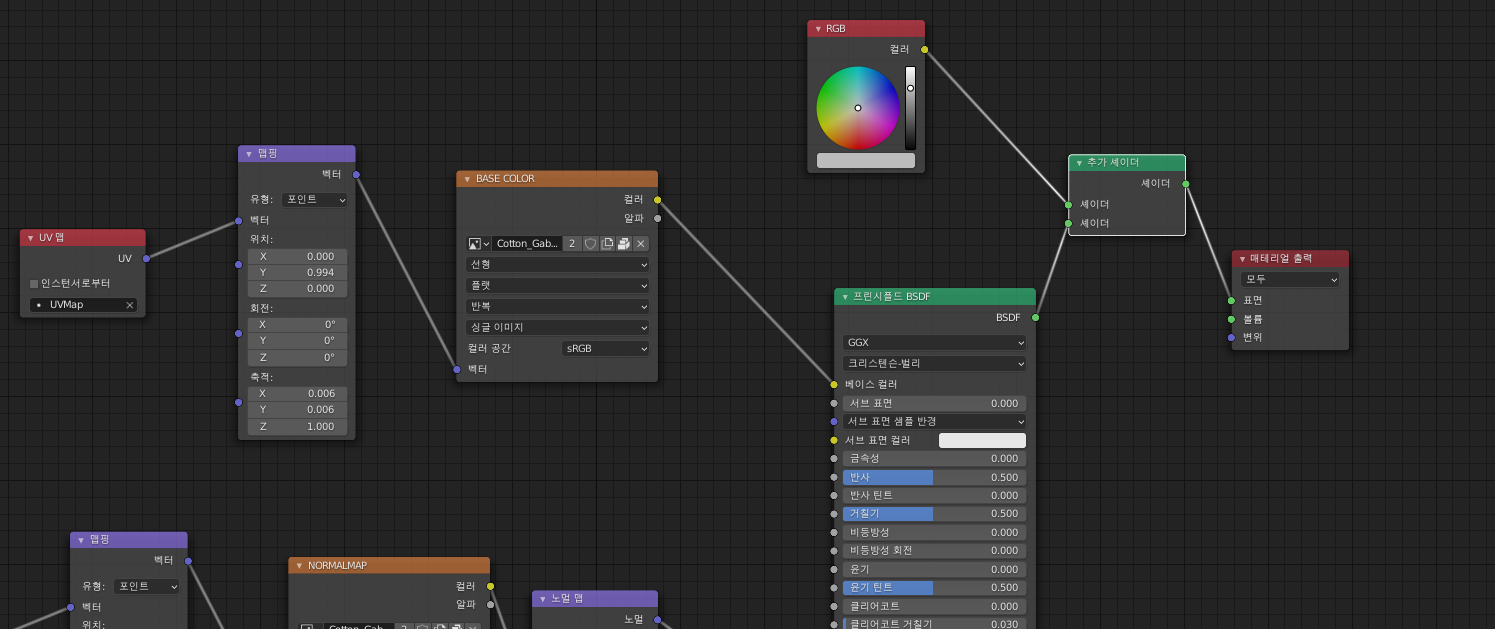Expand the 서브 표면 샘플 반경 dropdown
This screenshot has height=629, width=1495.
pyautogui.click(x=935, y=421)
